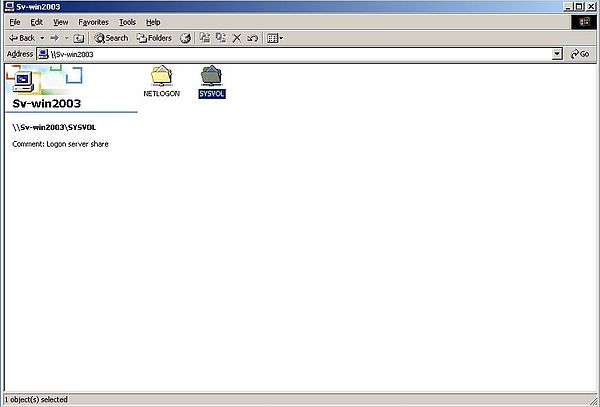The height and width of the screenshot is (407, 600).
Task: Open the File menu
Action: 15,22
